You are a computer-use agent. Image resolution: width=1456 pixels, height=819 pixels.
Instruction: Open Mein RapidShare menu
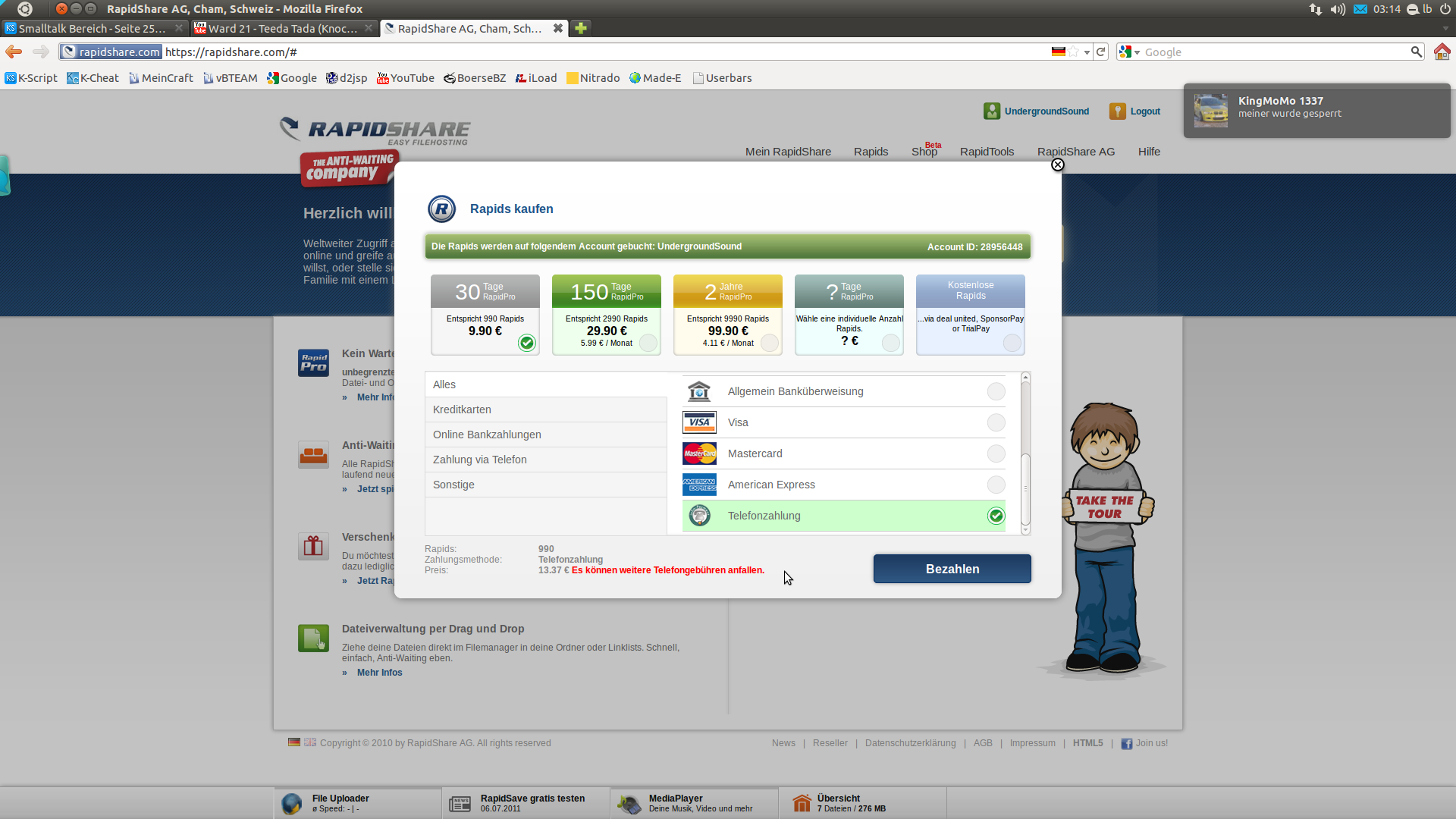(788, 152)
